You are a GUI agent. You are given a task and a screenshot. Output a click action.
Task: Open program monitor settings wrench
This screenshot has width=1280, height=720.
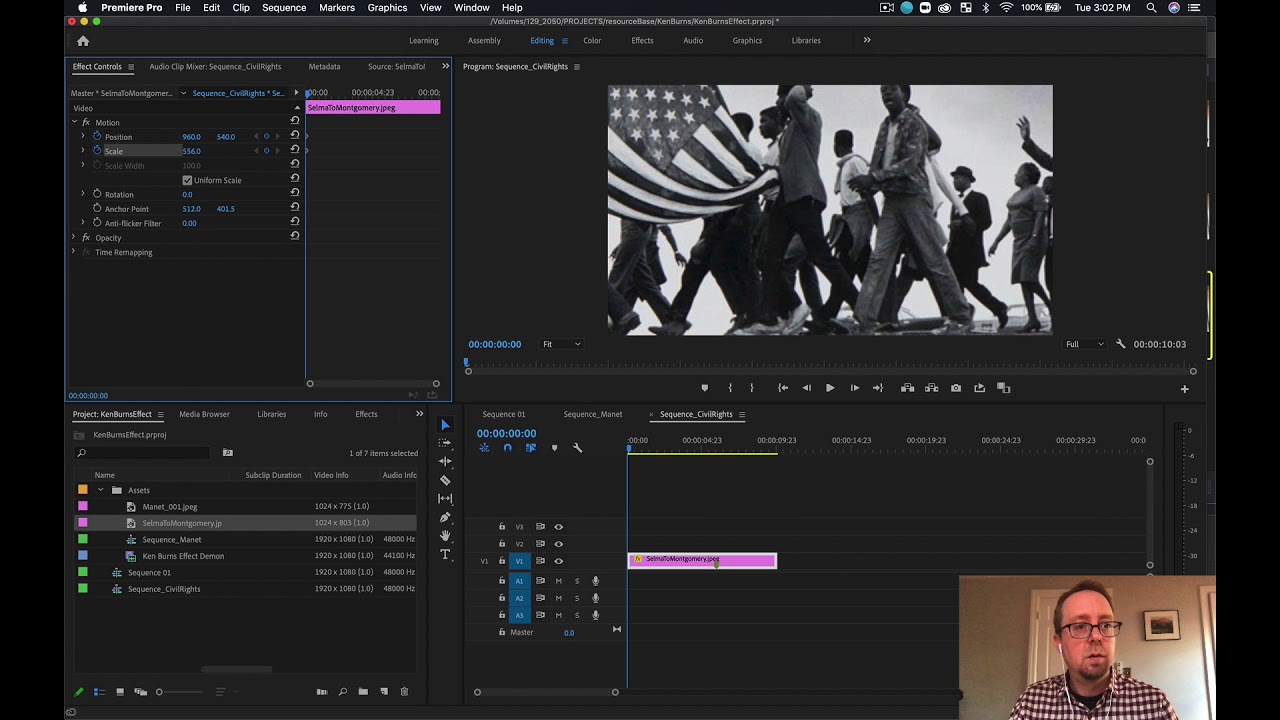tap(1120, 344)
